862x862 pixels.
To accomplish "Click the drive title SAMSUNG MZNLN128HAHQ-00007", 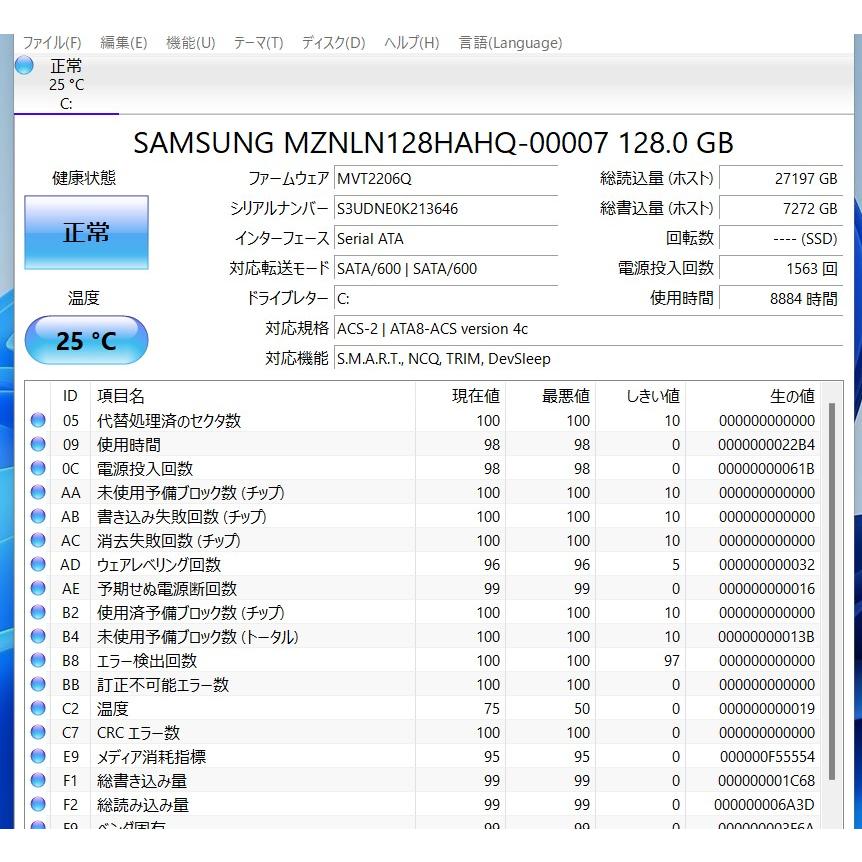I will tap(371, 143).
